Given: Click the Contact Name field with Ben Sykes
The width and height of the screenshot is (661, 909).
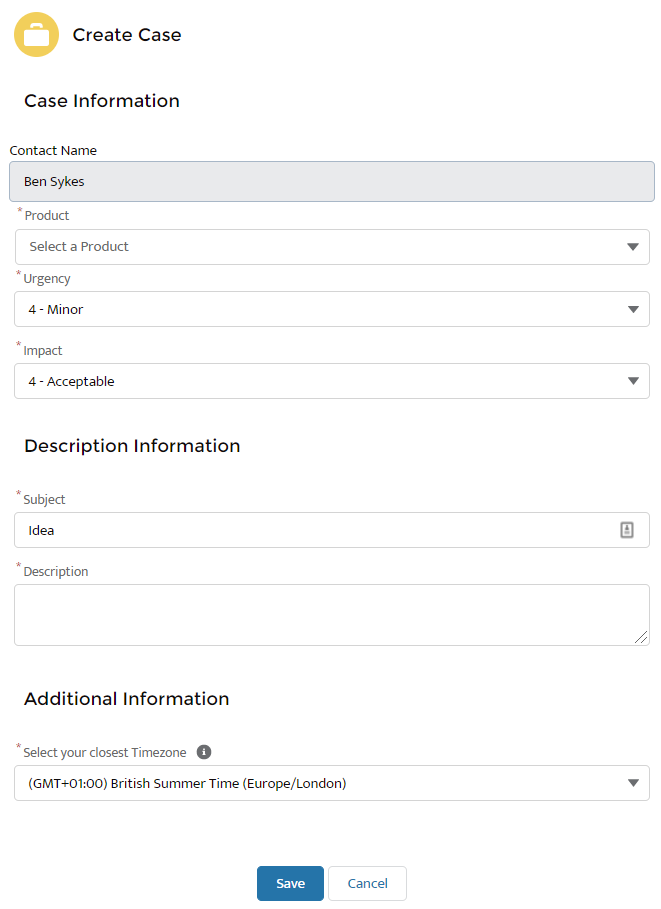Looking at the screenshot, I should coord(332,181).
